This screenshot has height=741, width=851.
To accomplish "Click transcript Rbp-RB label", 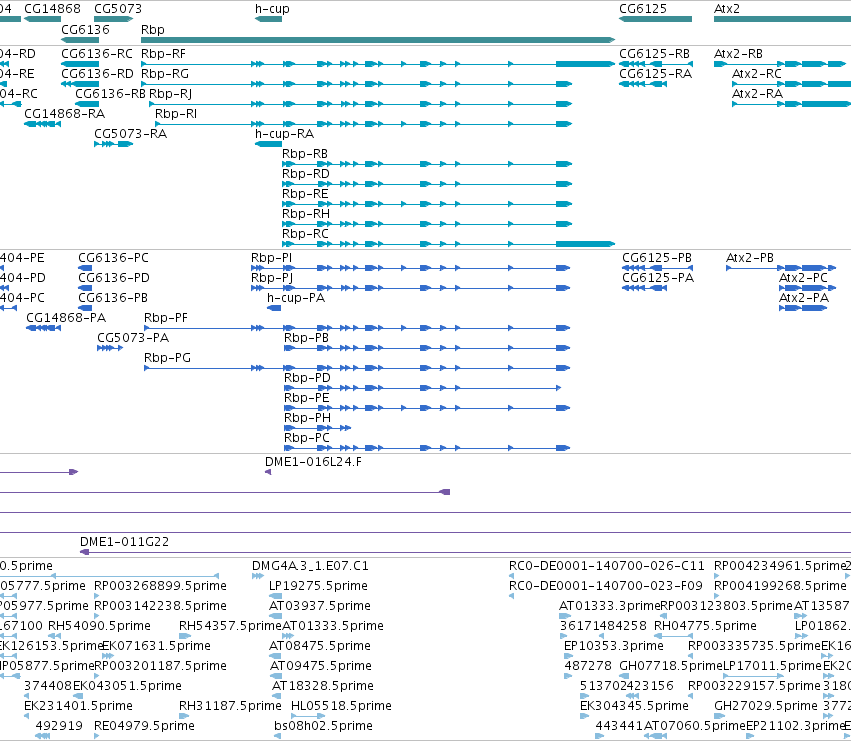I will tap(305, 154).
